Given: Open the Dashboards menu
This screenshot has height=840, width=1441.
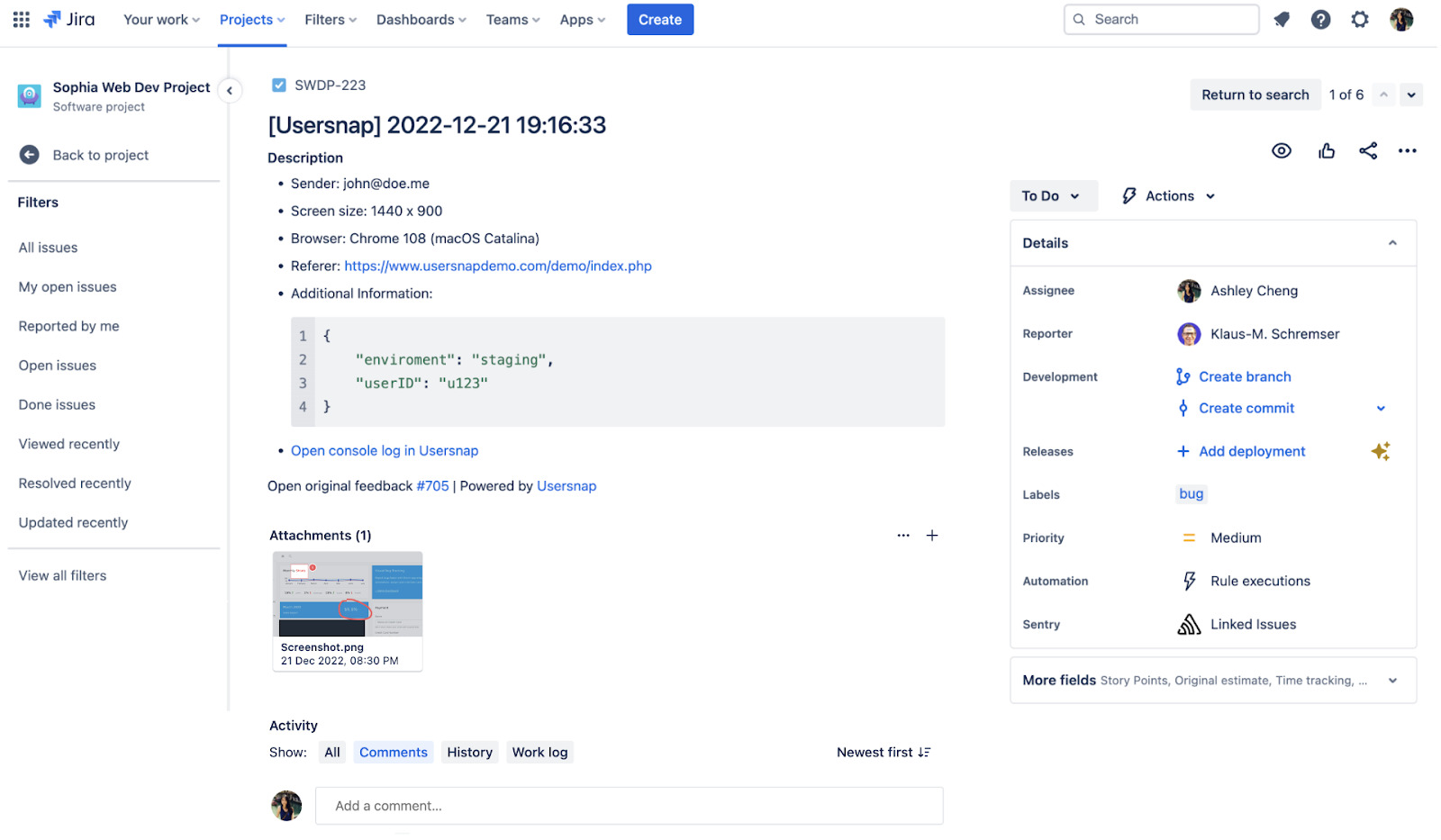Looking at the screenshot, I should click(420, 19).
